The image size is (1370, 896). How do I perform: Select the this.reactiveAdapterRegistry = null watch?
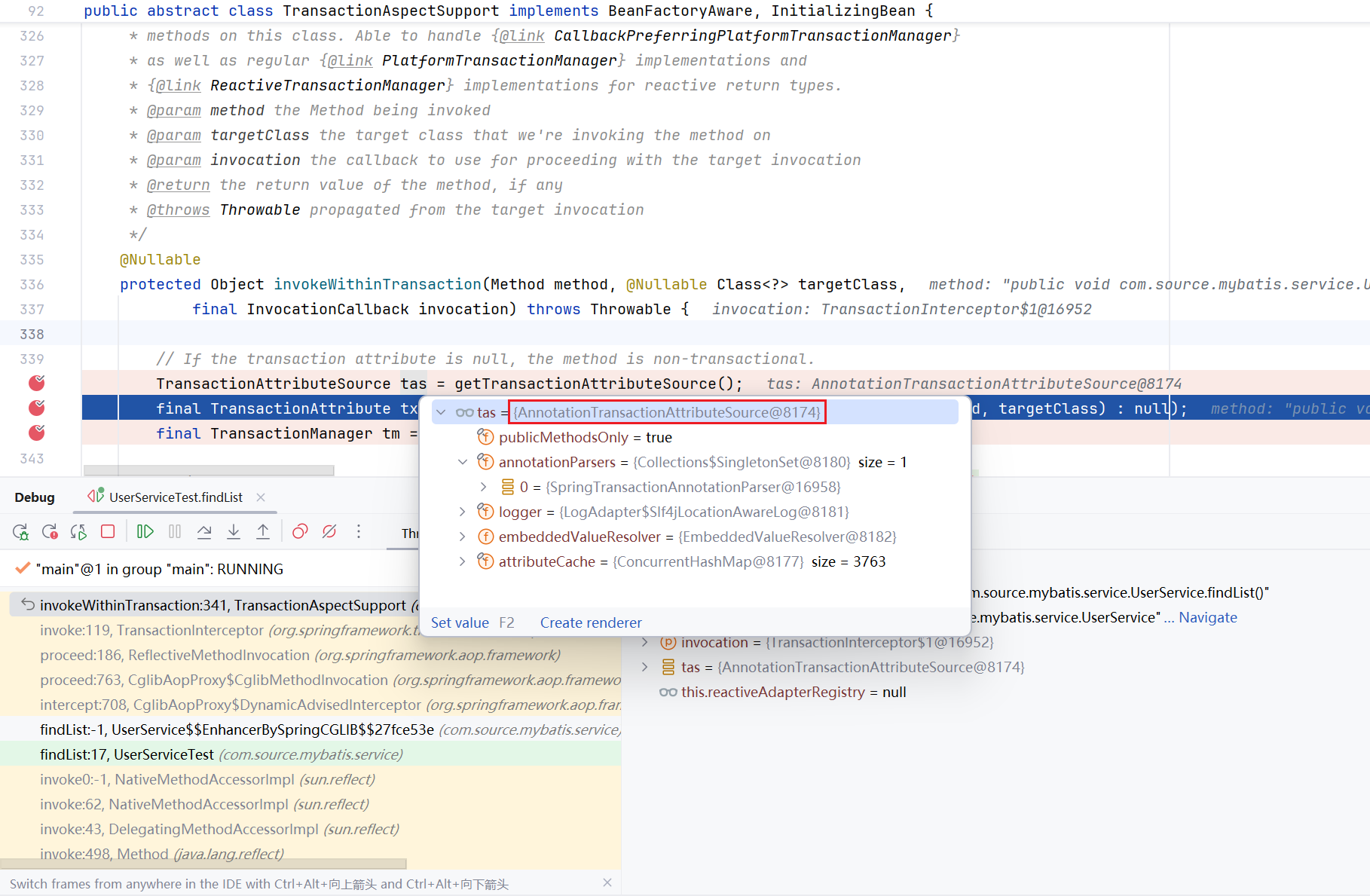pos(782,692)
